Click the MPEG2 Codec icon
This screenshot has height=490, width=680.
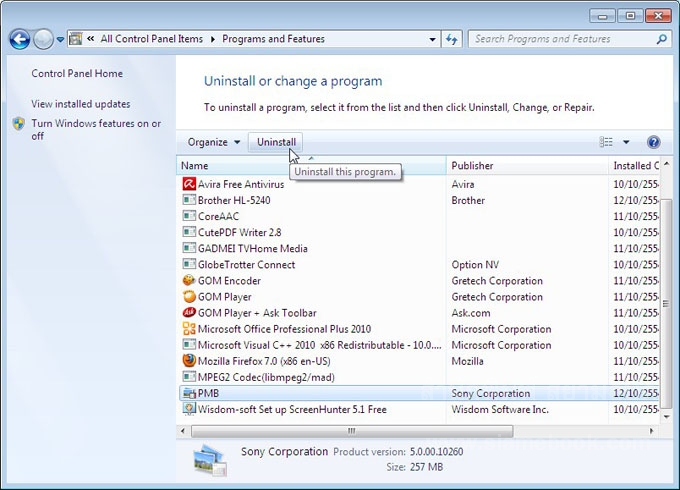189,377
